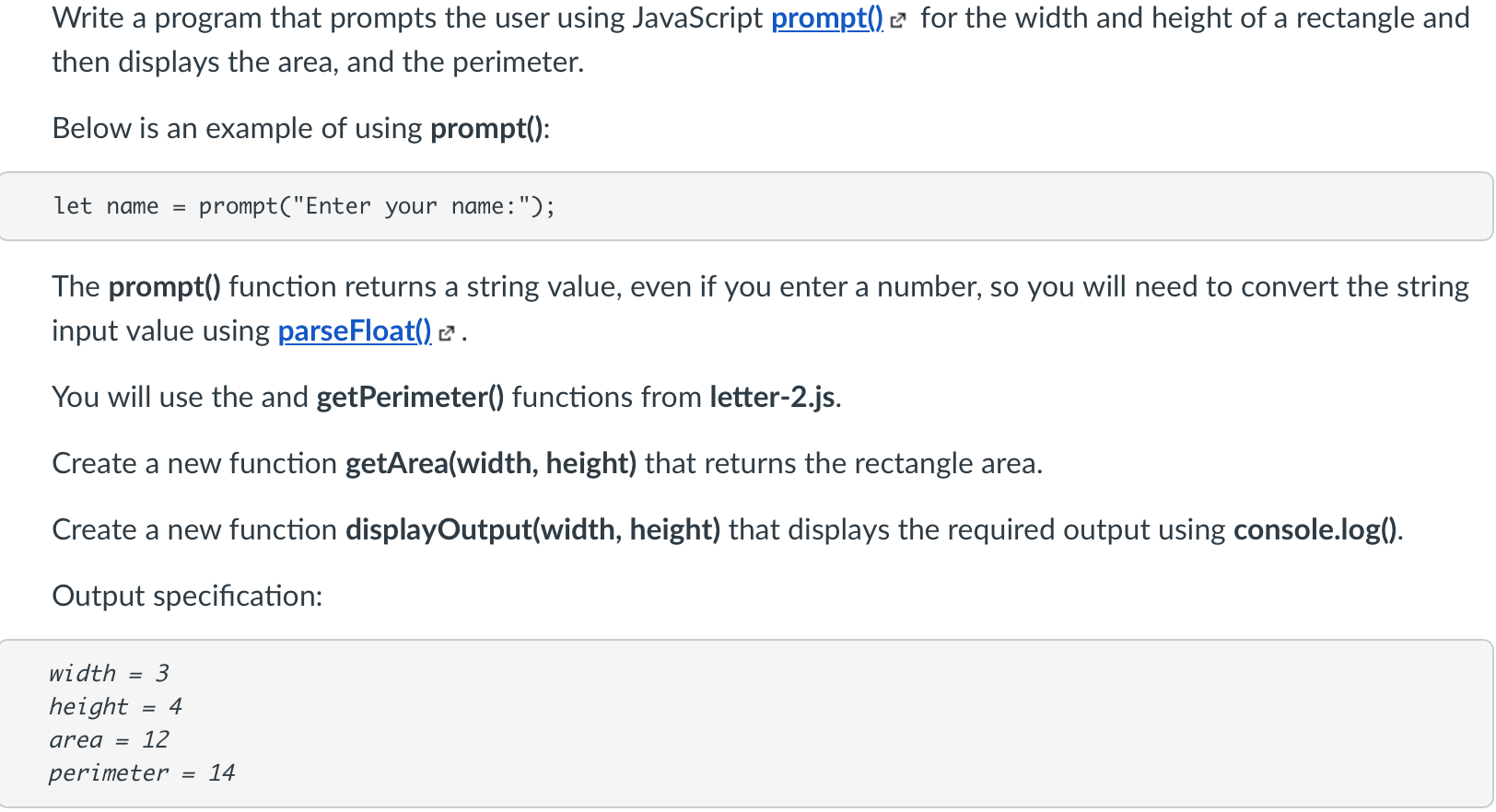The width and height of the screenshot is (1496, 812).
Task: Click bold prompt() in 'function returns' sentence
Action: click(164, 287)
